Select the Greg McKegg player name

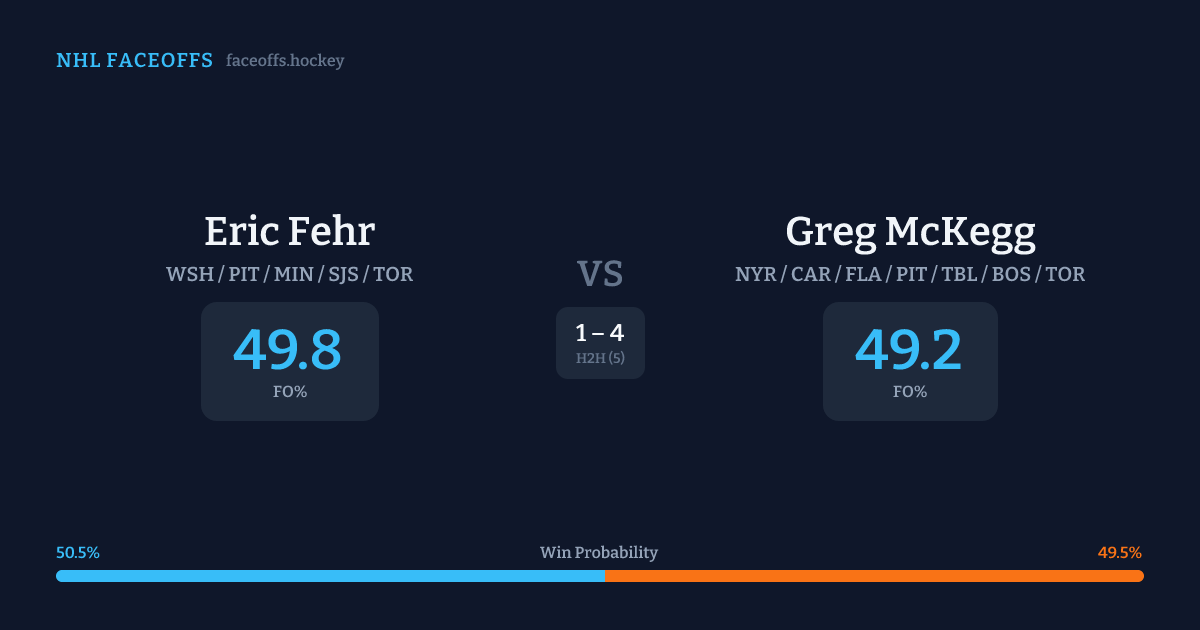[910, 231]
